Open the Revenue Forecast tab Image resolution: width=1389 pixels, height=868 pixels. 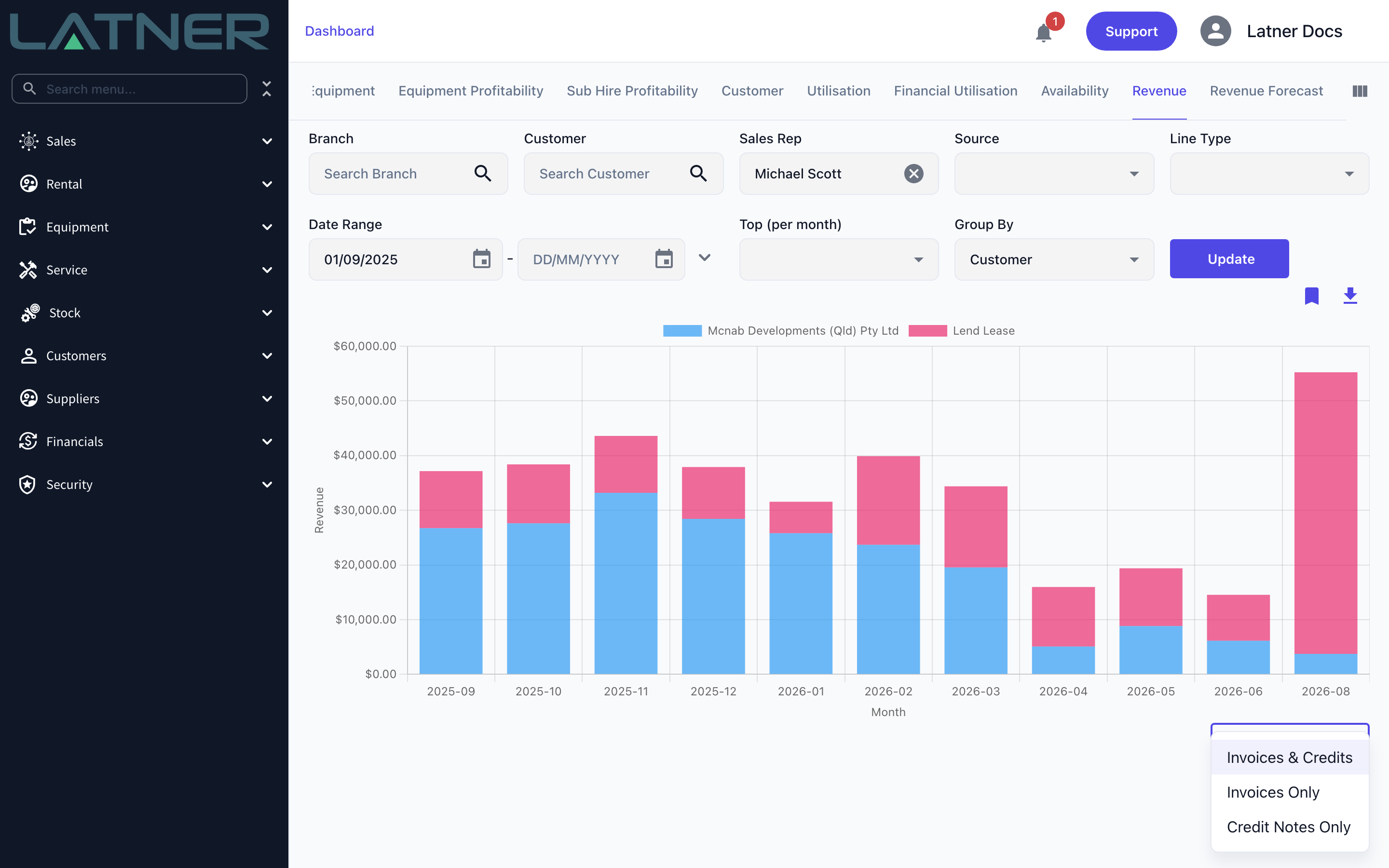(1266, 91)
